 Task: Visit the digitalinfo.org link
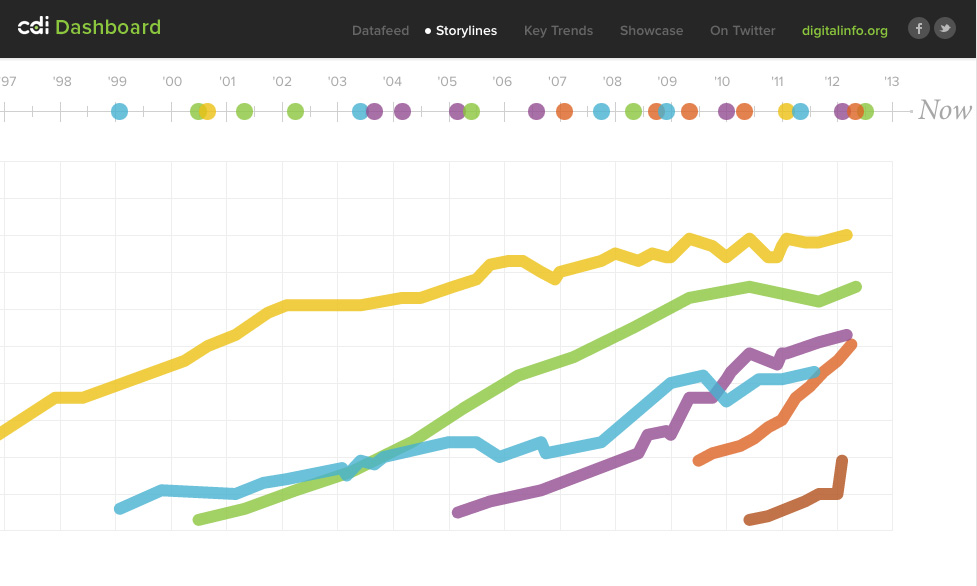tap(844, 31)
